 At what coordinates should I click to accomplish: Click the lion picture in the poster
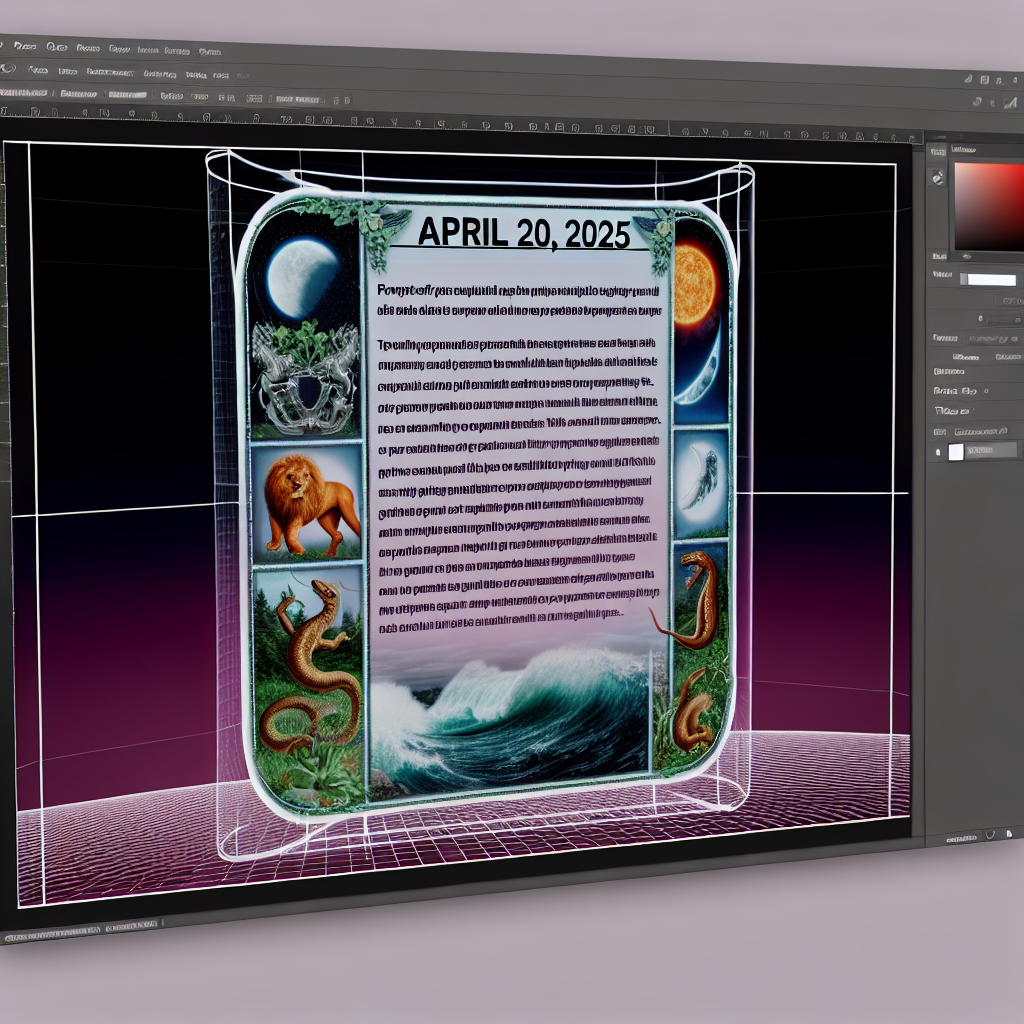click(x=307, y=502)
